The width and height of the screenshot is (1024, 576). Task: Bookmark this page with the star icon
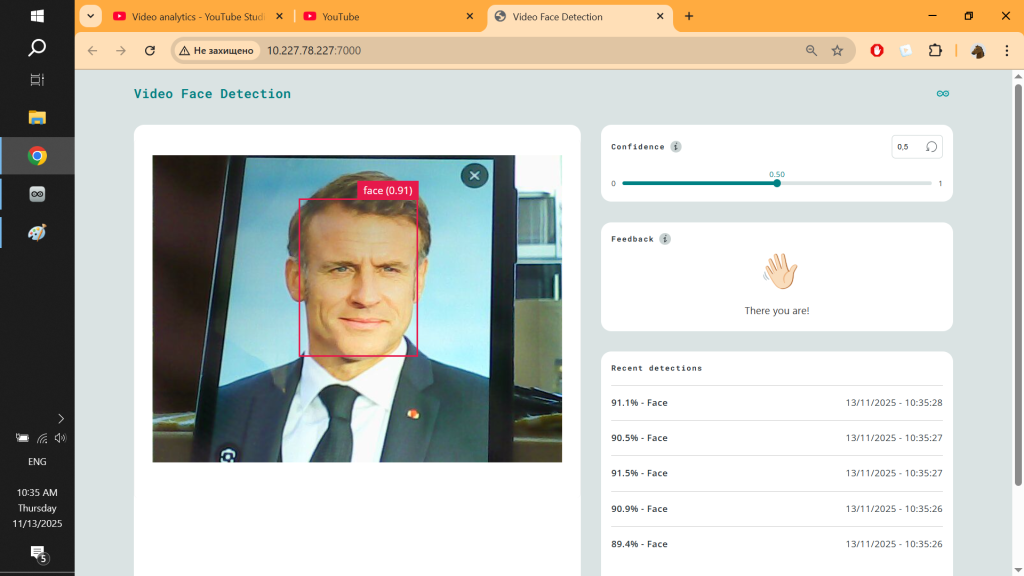tap(837, 51)
